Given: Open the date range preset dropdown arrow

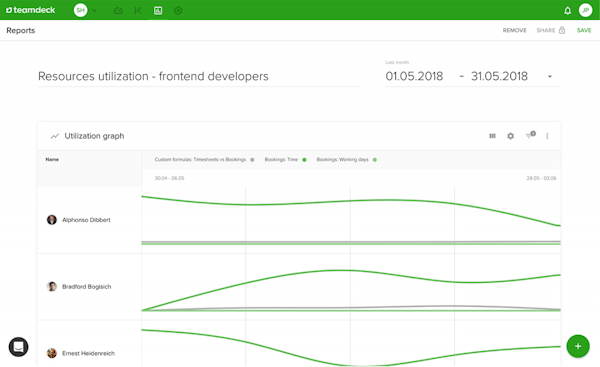Looking at the screenshot, I should pyautogui.click(x=550, y=77).
